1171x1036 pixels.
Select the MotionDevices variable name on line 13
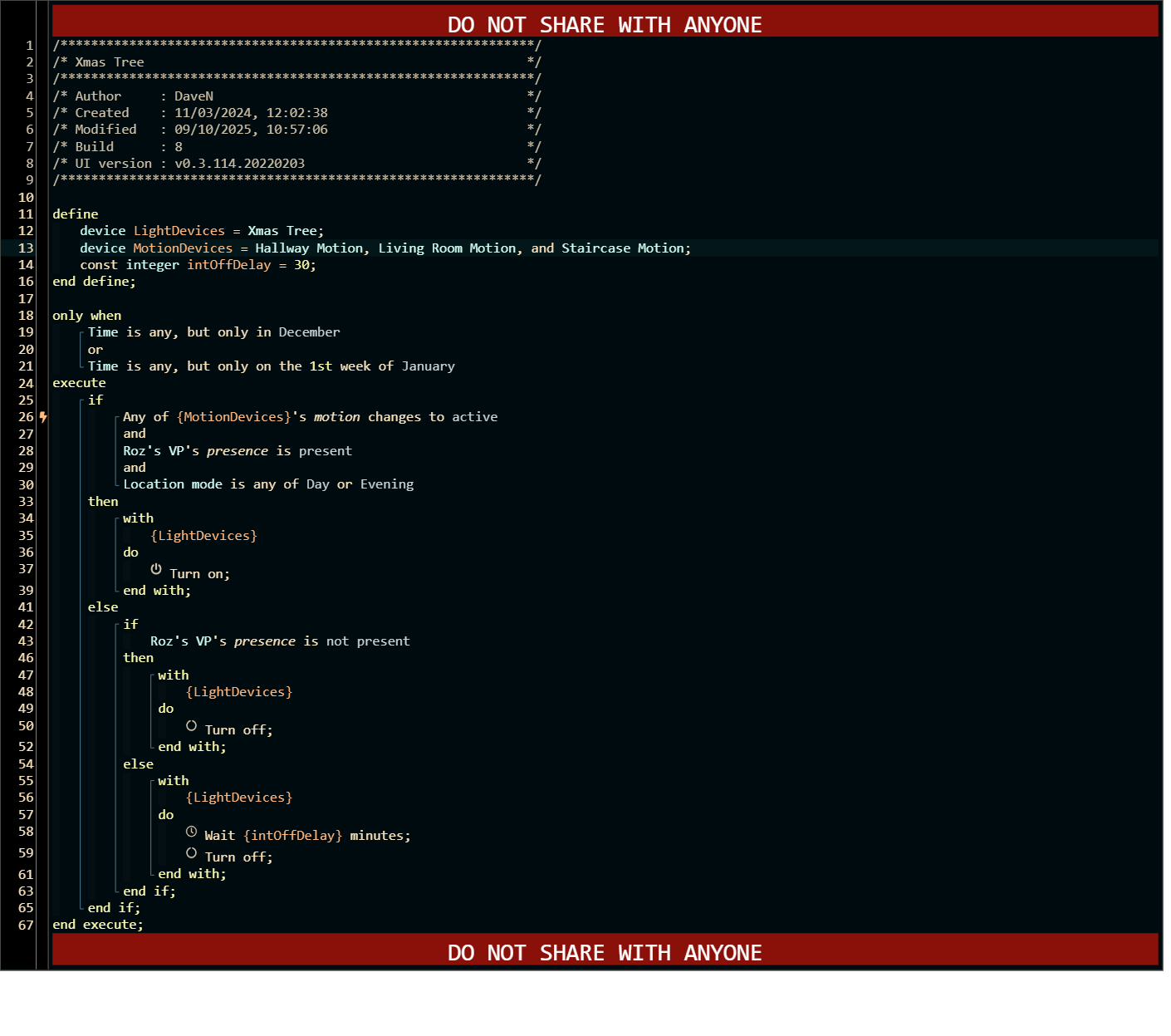coord(183,248)
